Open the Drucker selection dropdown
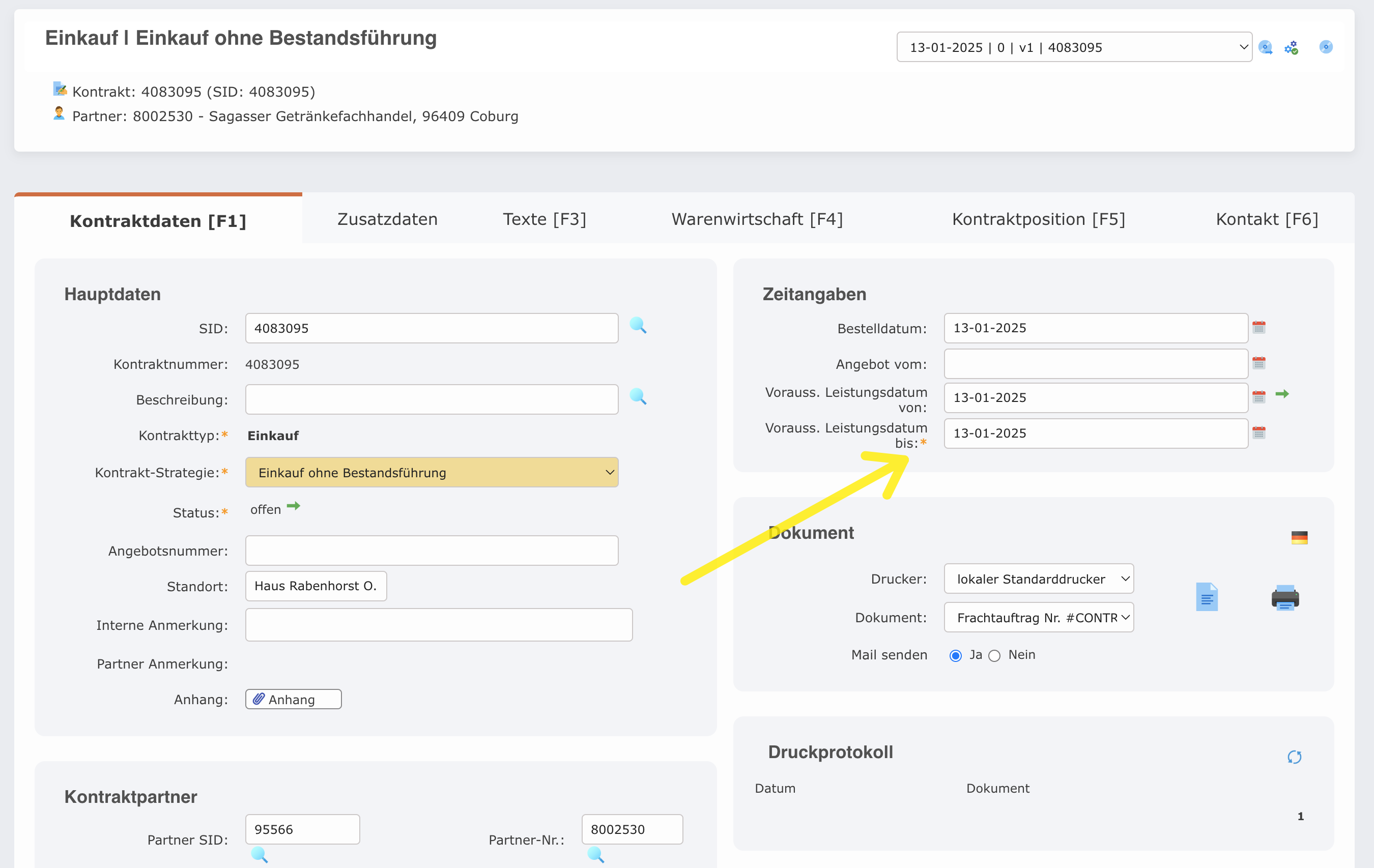This screenshot has width=1374, height=868. [x=1038, y=578]
